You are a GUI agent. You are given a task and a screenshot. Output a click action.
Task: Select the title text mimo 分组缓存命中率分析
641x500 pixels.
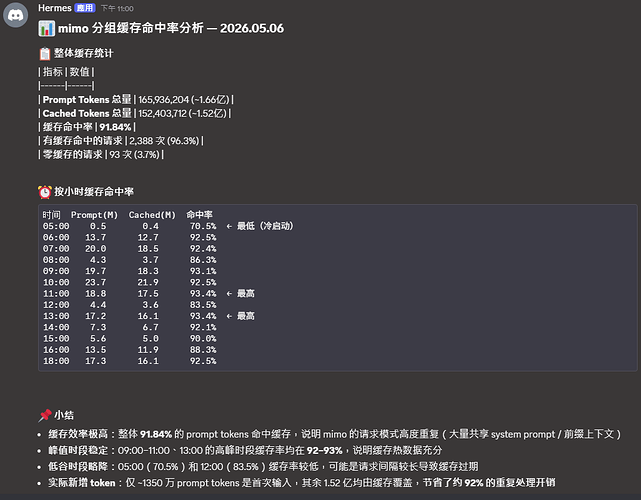(131, 28)
